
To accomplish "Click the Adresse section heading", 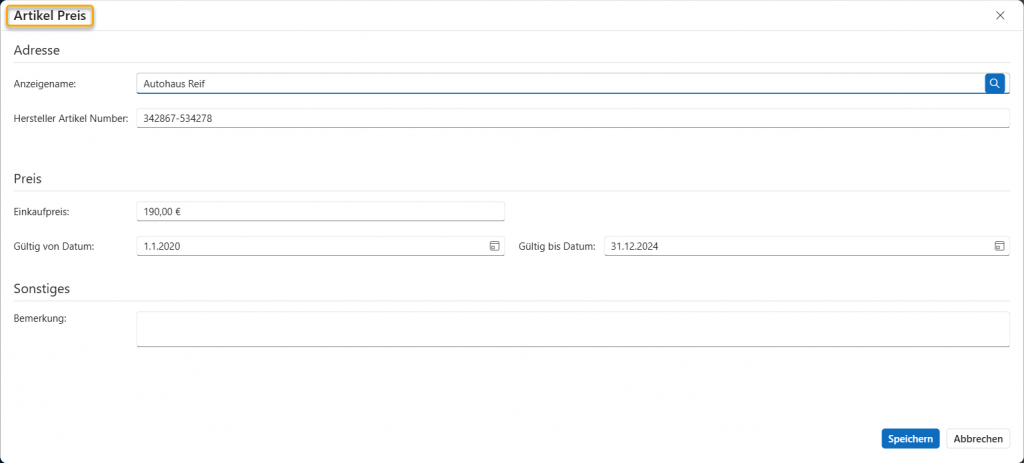I will pos(37,50).
